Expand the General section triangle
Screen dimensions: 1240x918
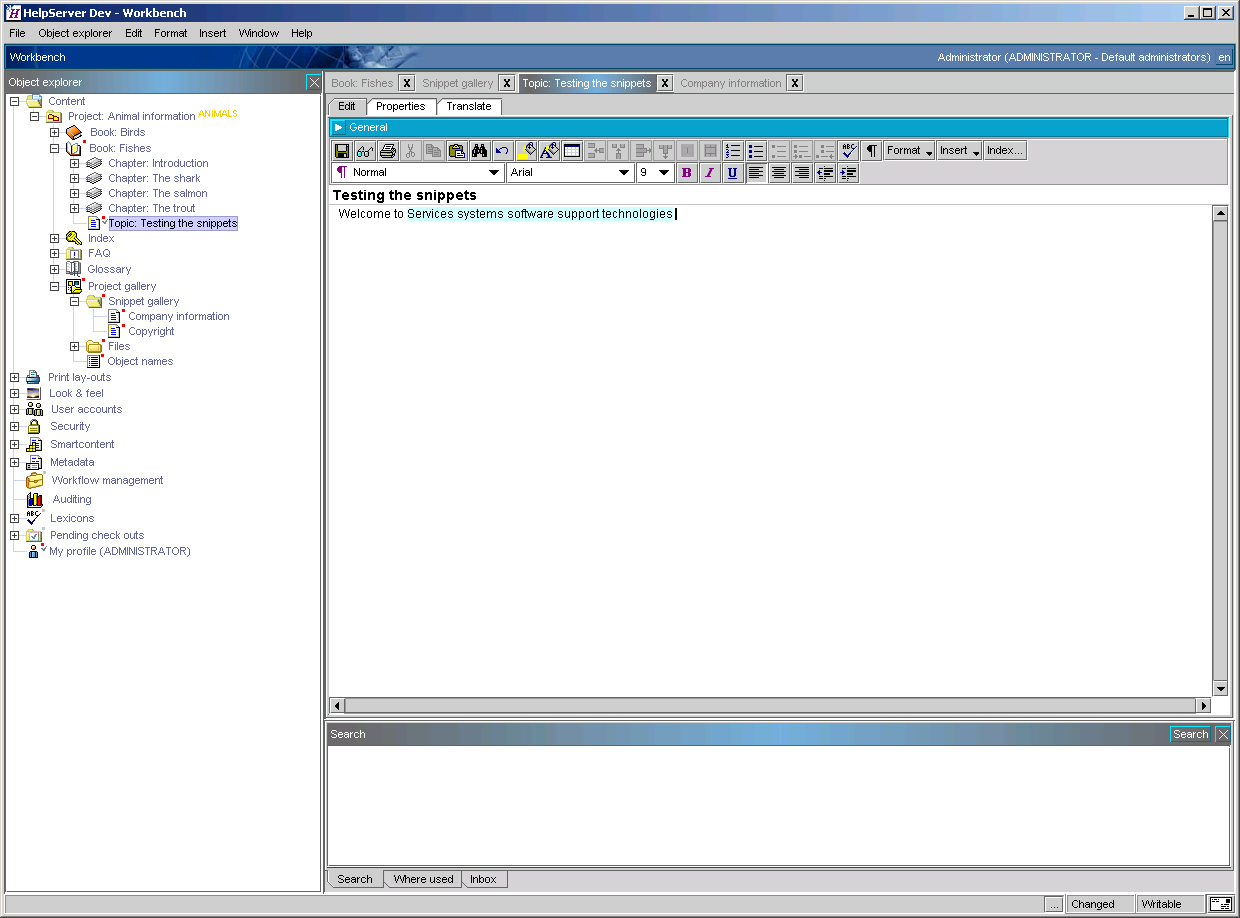pos(339,128)
